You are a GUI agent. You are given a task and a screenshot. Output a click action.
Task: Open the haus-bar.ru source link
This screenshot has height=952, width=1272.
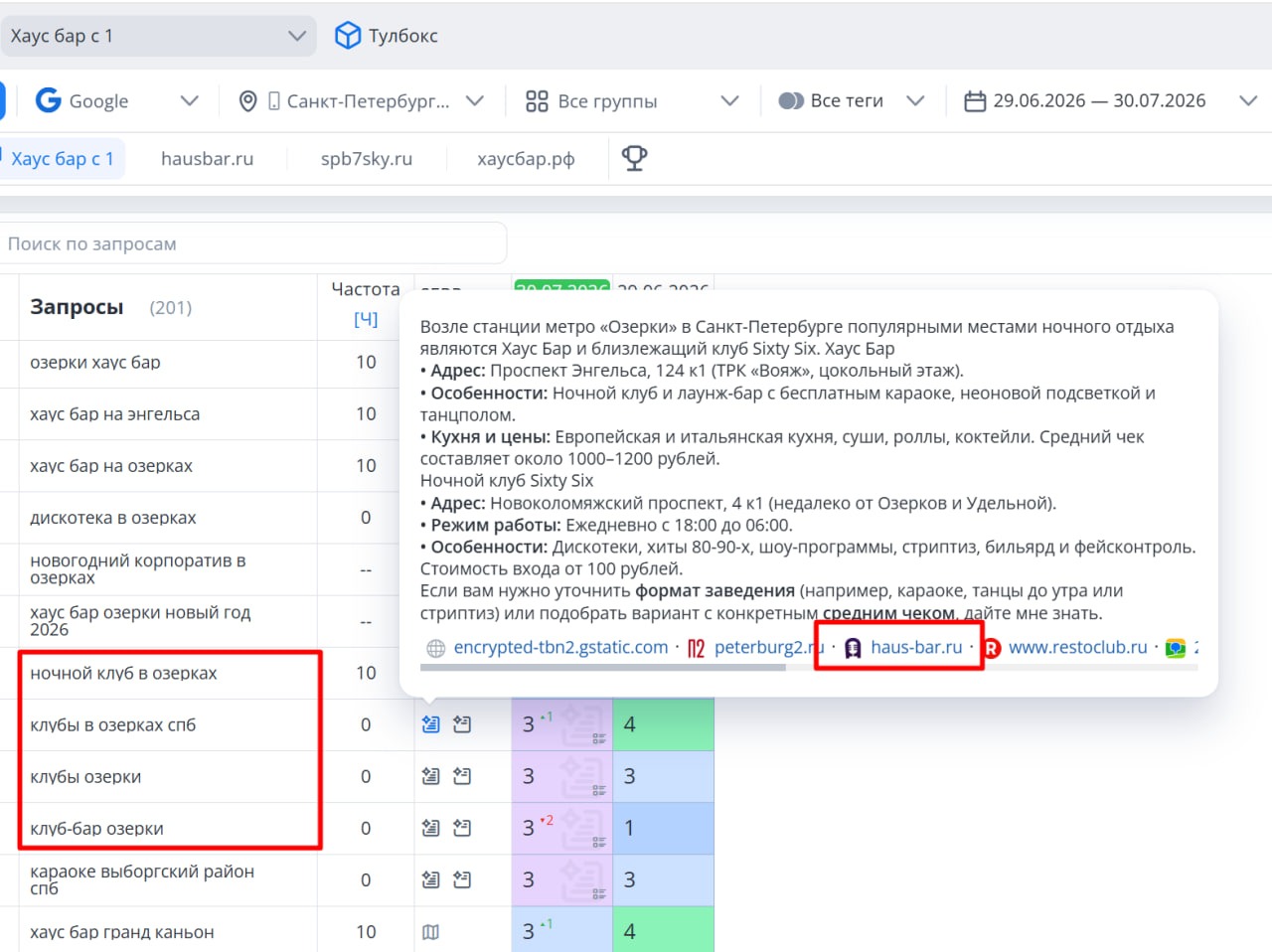coord(916,648)
